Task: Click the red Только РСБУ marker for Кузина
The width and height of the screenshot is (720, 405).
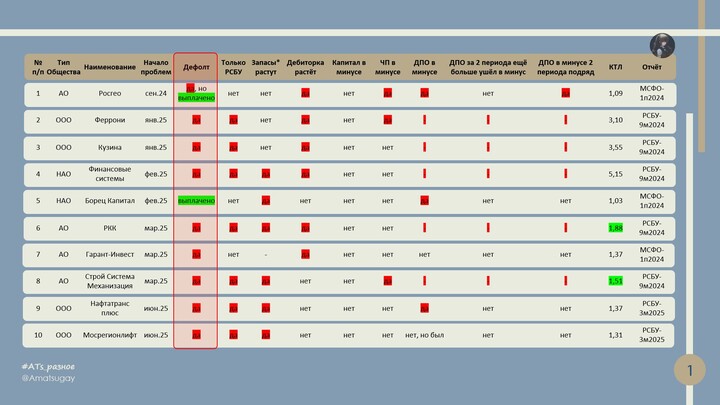Action: [233, 147]
